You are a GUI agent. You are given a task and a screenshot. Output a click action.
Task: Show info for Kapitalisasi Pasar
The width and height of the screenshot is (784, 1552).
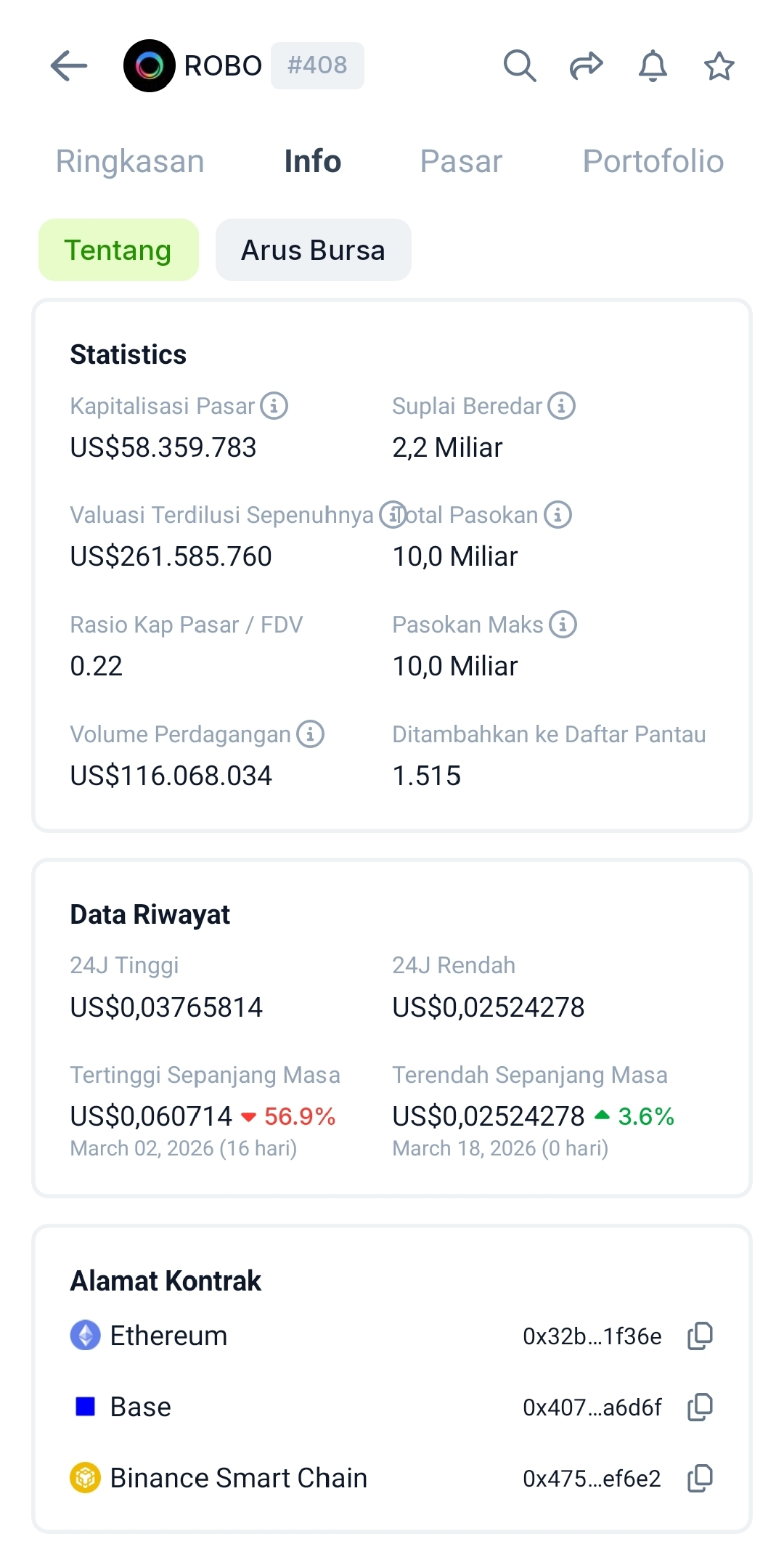click(274, 406)
